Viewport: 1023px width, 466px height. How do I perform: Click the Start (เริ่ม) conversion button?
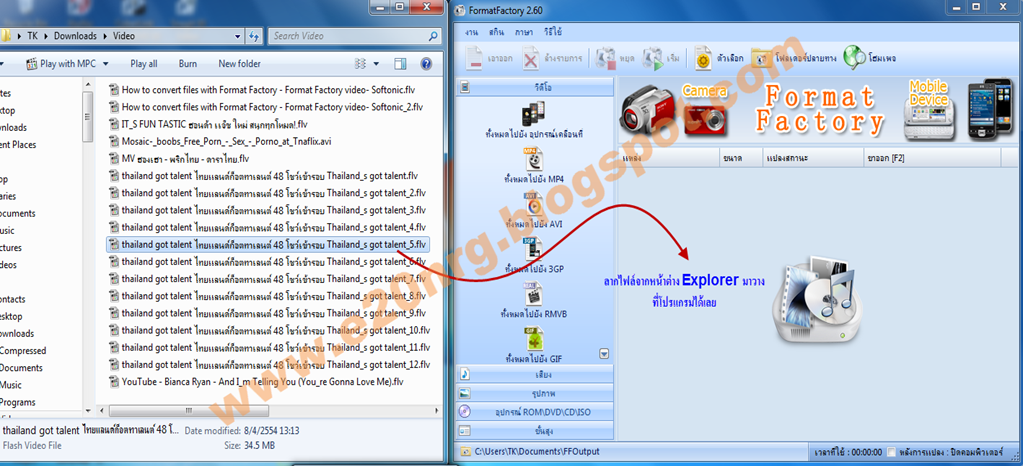[x=662, y=58]
